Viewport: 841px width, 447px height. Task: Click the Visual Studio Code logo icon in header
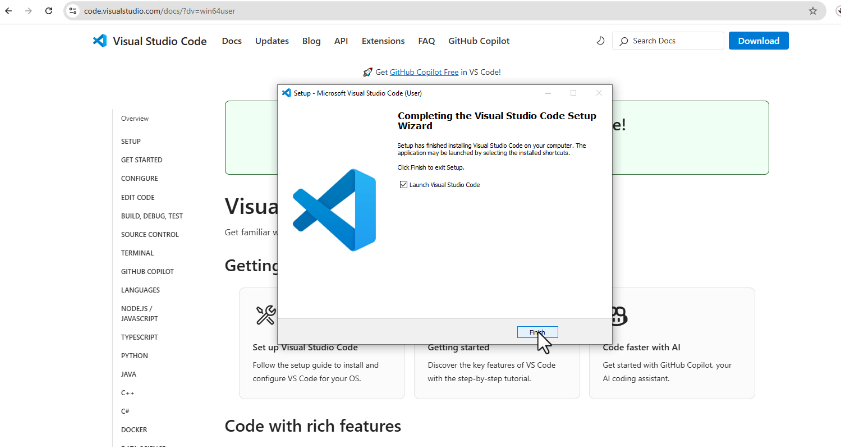[100, 41]
